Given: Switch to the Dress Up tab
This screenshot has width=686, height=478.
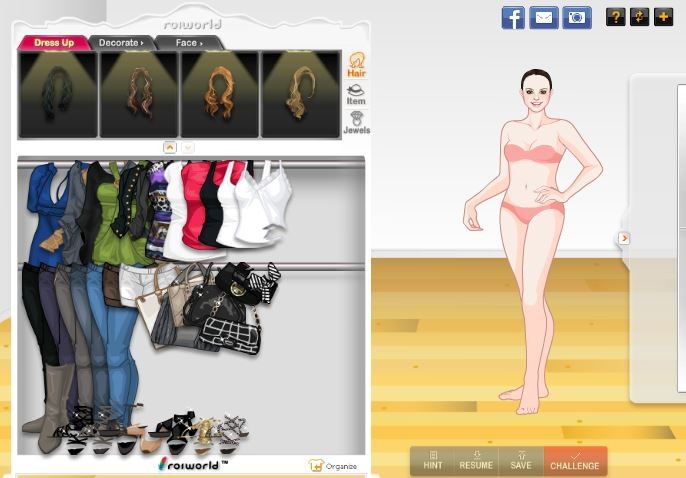Looking at the screenshot, I should (53, 43).
